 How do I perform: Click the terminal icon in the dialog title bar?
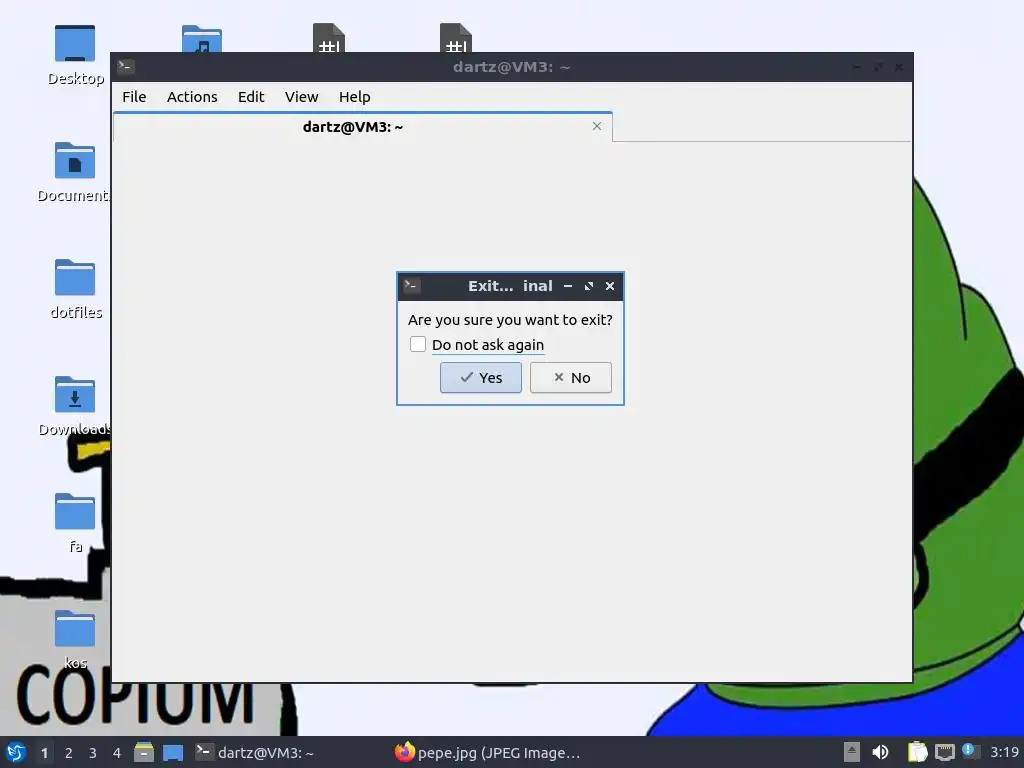[411, 285]
